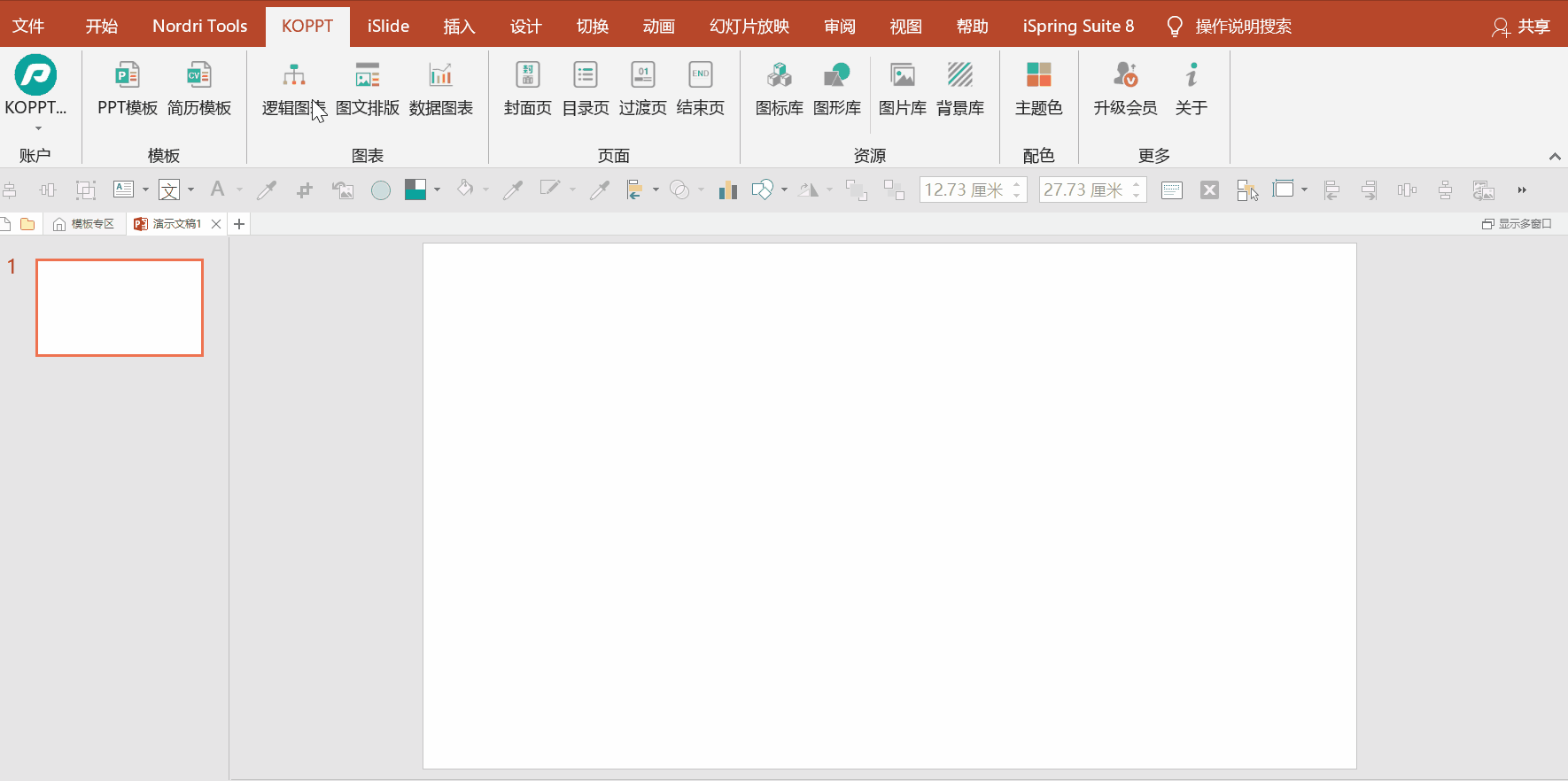Select the slide 1 thumbnail
Image resolution: width=1568 pixels, height=781 pixels.
coord(120,307)
